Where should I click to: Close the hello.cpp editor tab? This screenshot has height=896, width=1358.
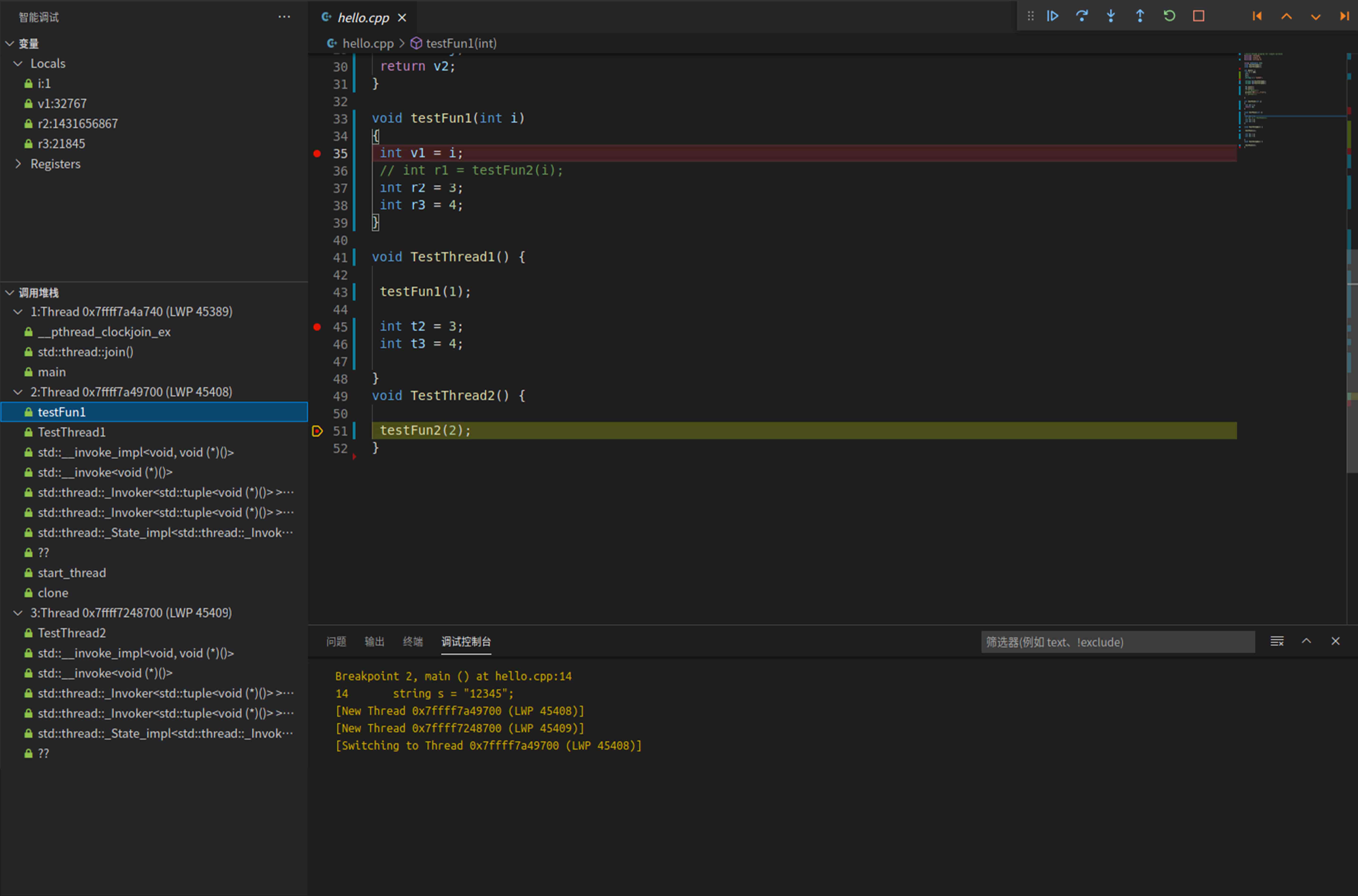pos(402,18)
